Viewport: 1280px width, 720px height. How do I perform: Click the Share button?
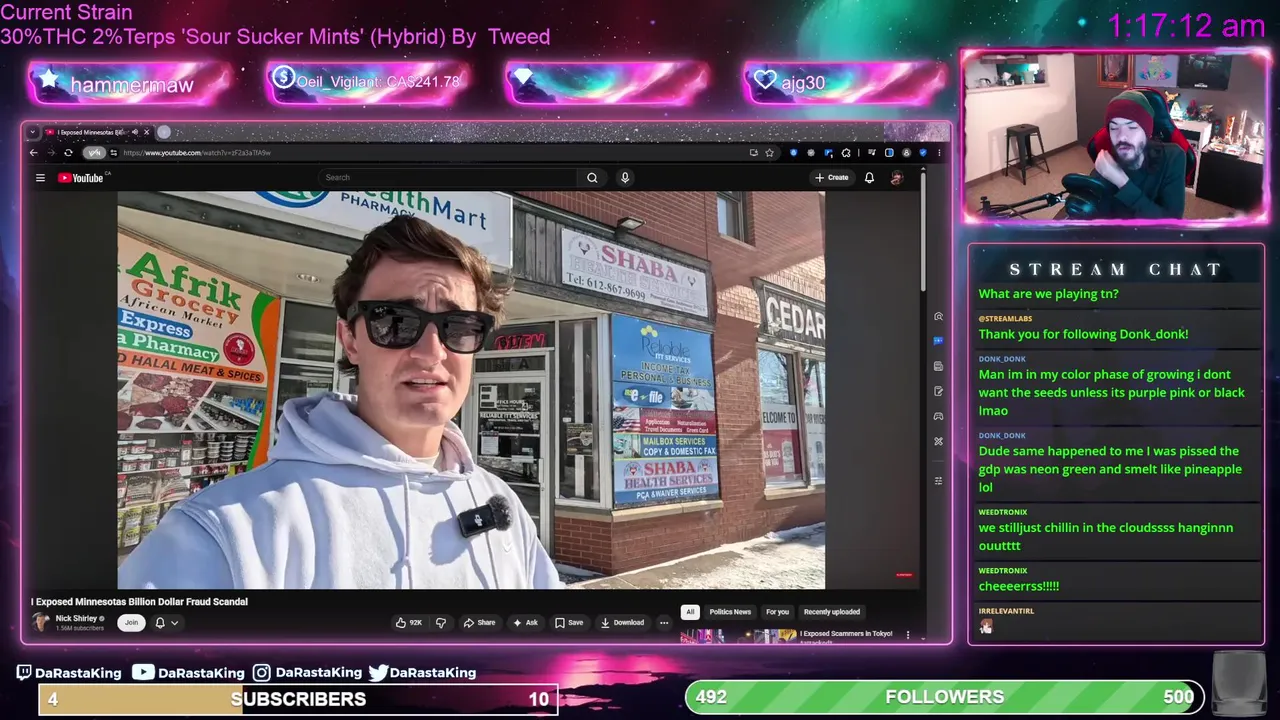pos(479,623)
